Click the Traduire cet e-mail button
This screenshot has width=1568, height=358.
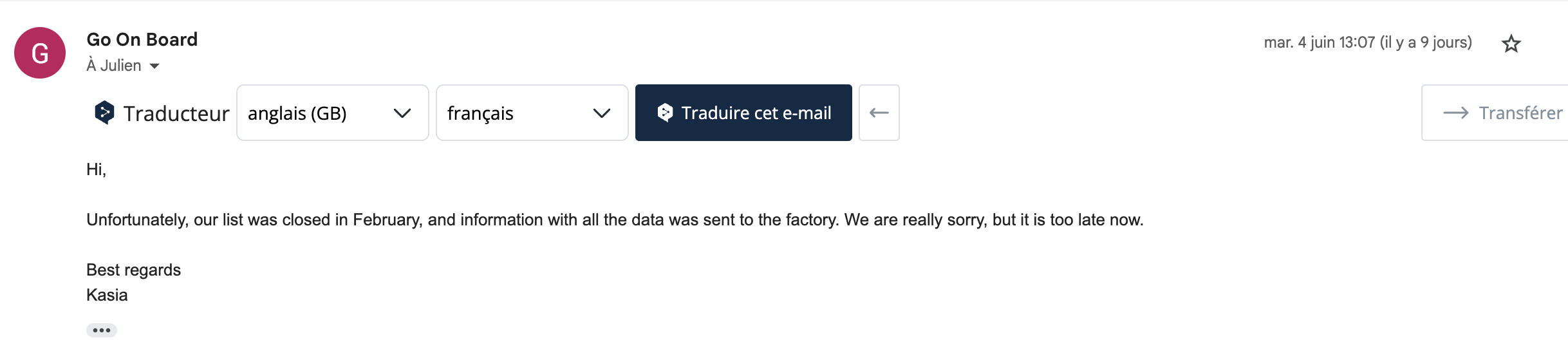743,113
